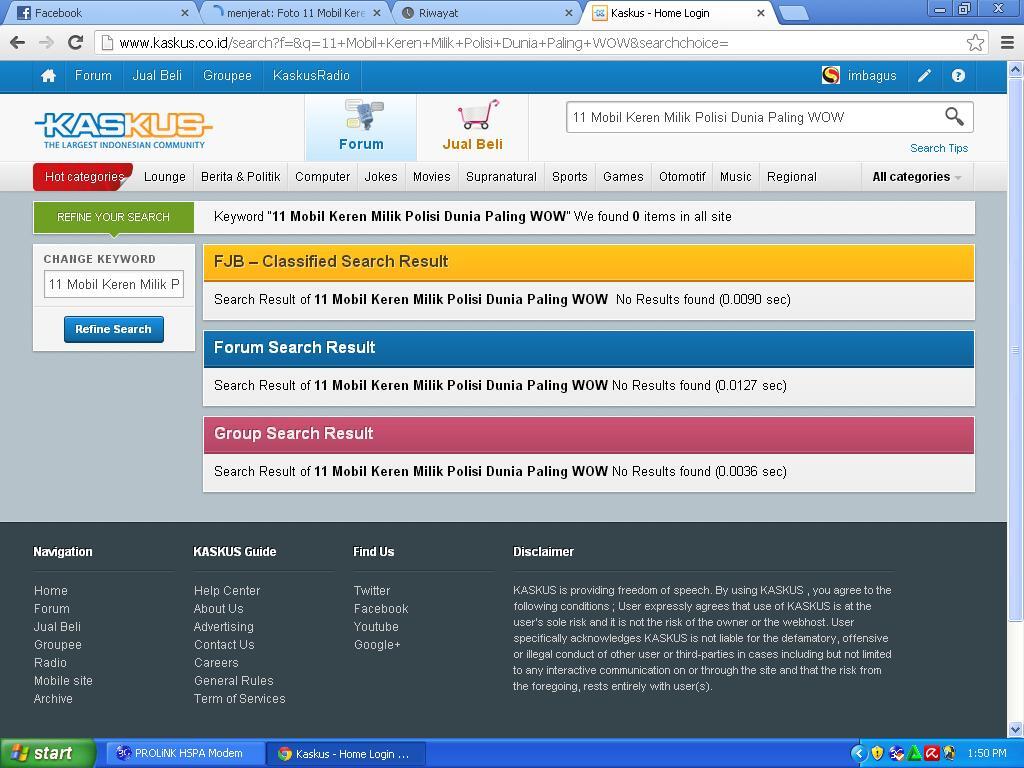Screen dimensions: 1024x768
Task: Select the Forum section icon
Action: 361,127
